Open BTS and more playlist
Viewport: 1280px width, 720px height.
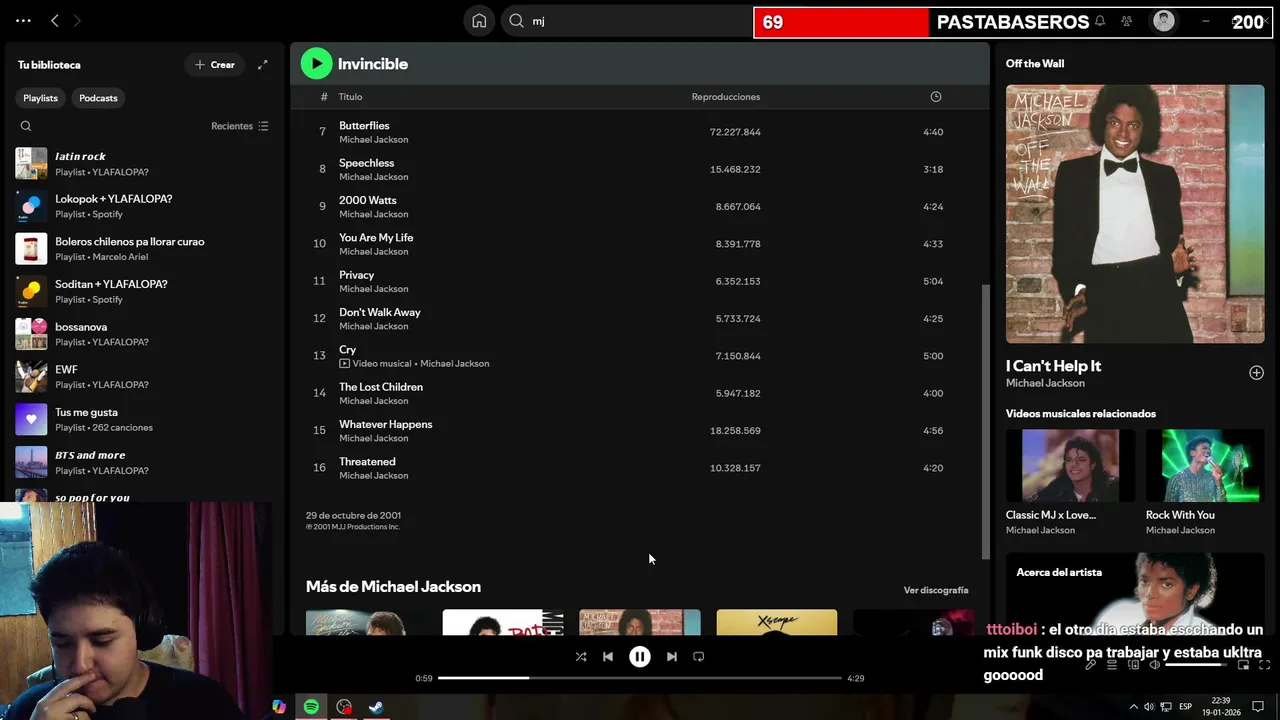point(144,462)
